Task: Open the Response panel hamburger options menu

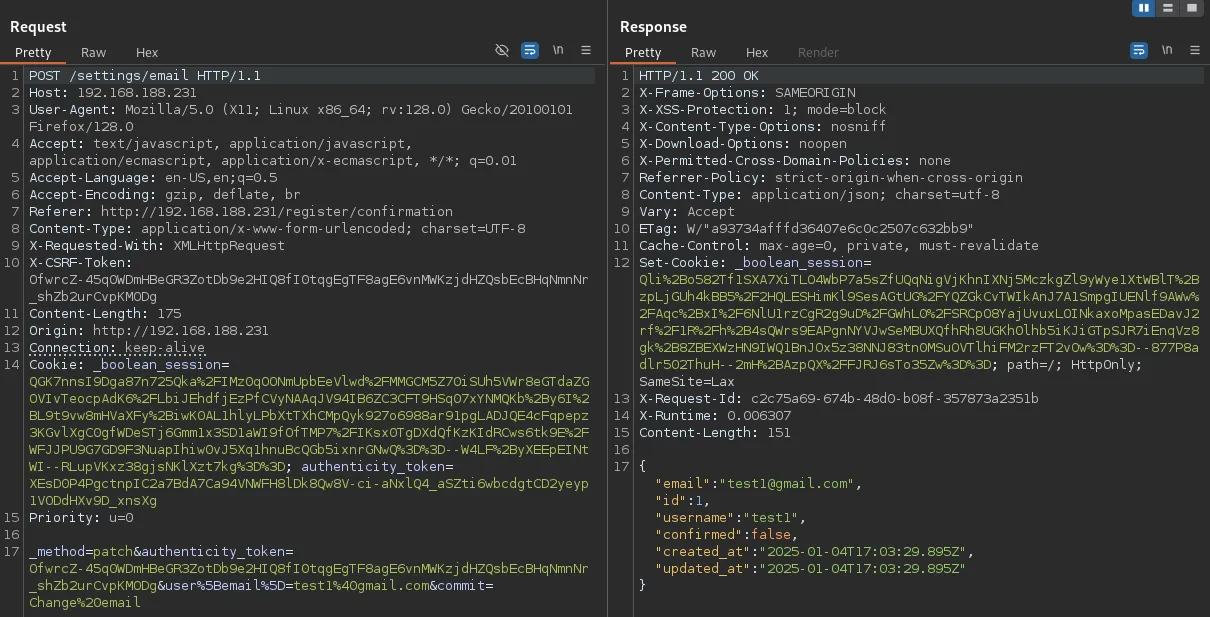Action: (x=1195, y=50)
